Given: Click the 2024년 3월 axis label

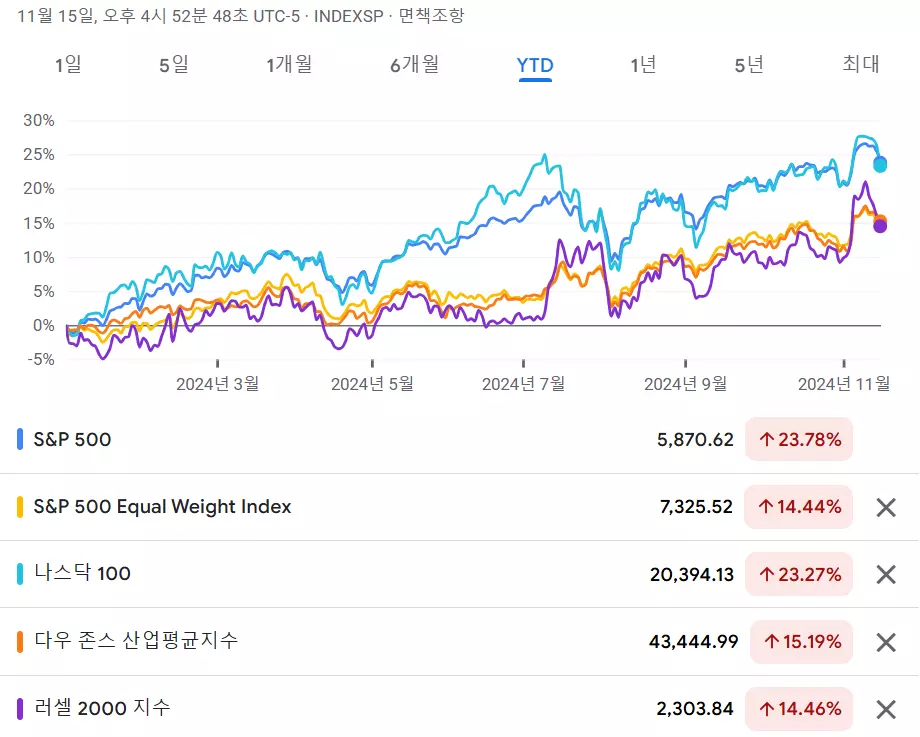Looking at the screenshot, I should point(218,384).
